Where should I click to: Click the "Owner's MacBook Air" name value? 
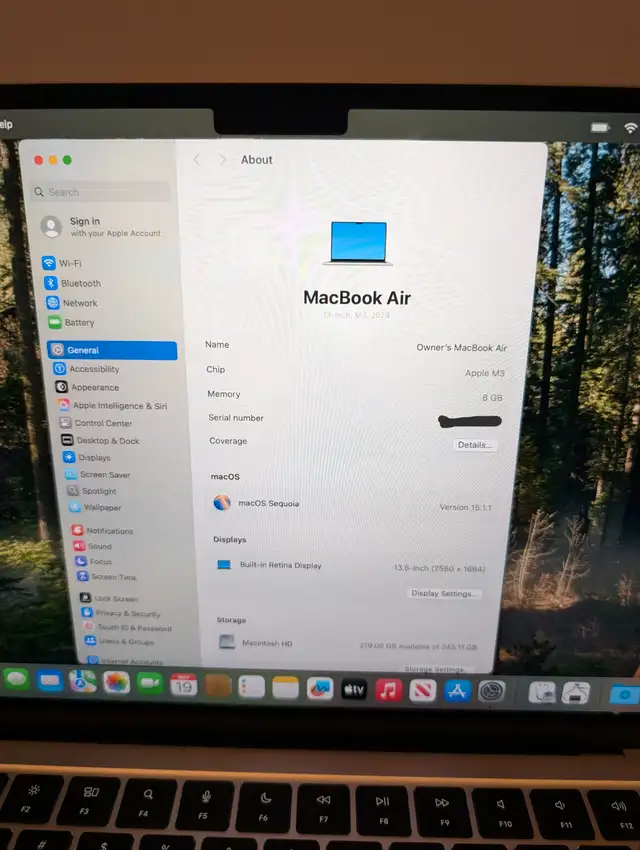coord(461,347)
